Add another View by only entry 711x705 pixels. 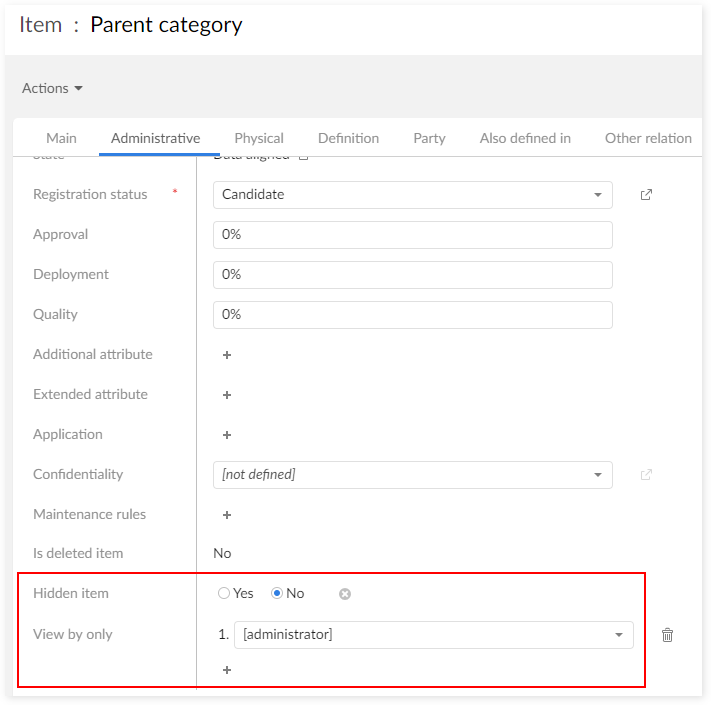[x=227, y=670]
